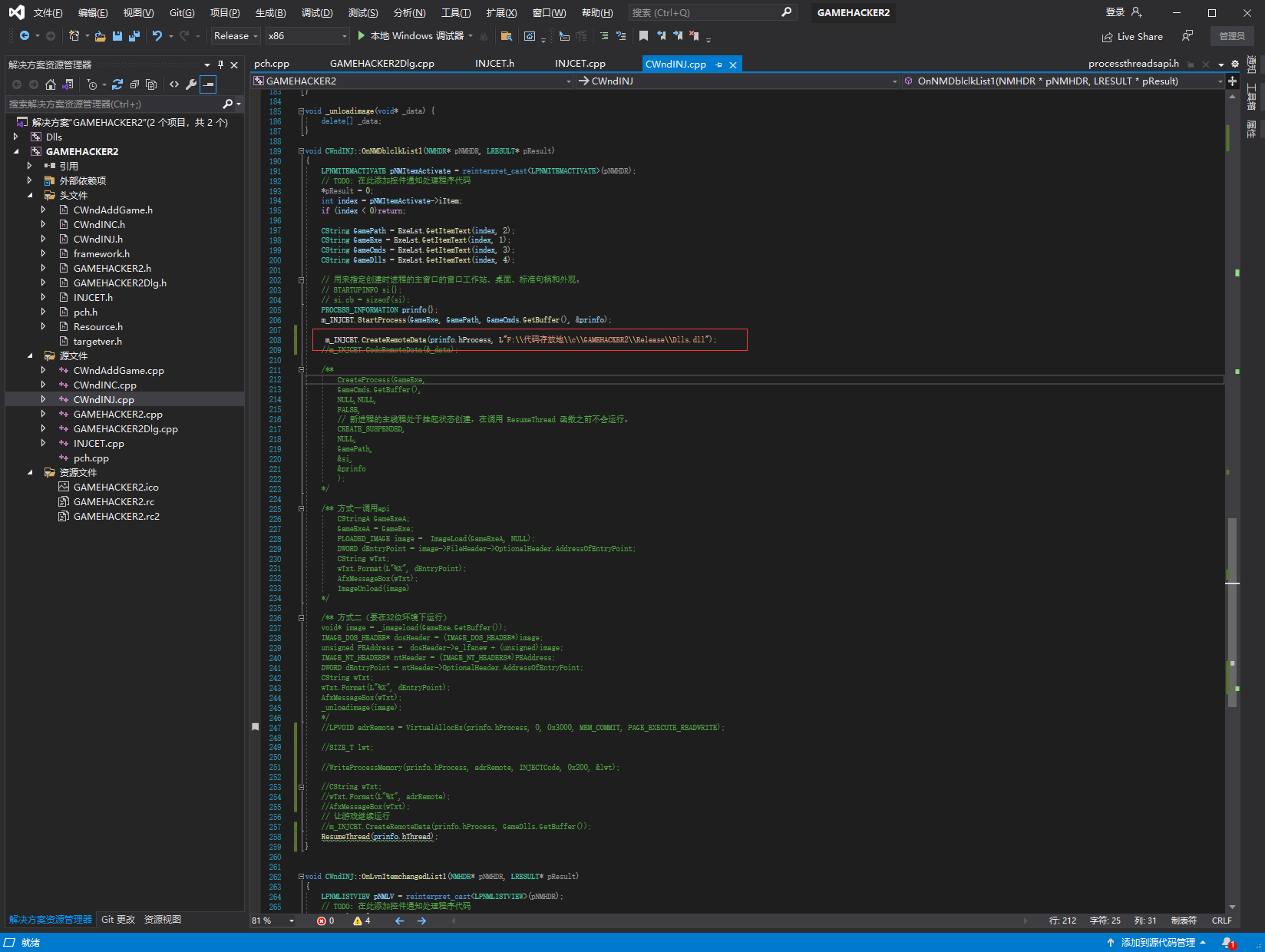Select CWndINJ.cpp in Solution Explorer
Image resolution: width=1265 pixels, height=952 pixels.
pos(104,399)
